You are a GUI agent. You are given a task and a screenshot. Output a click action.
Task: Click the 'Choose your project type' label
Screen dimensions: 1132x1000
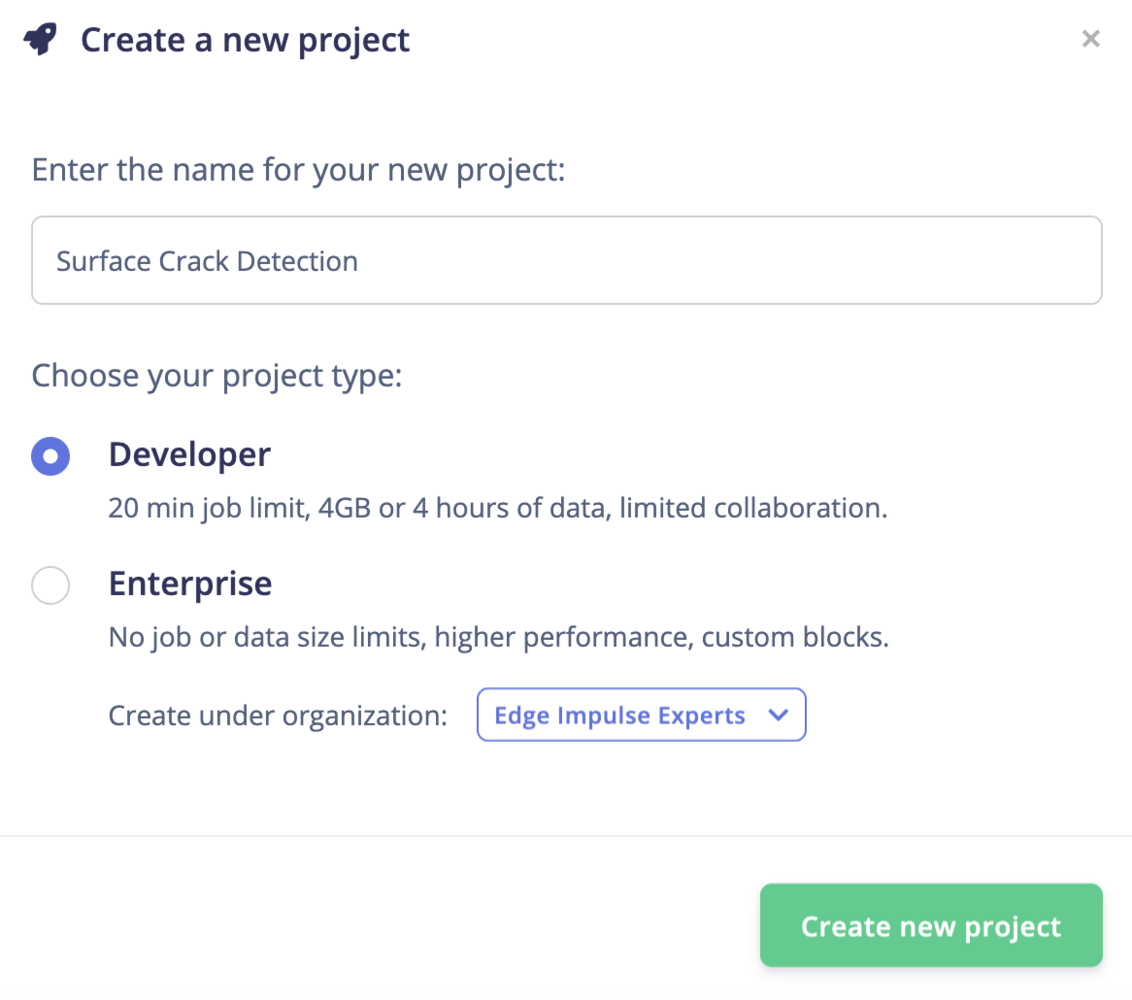click(x=216, y=376)
